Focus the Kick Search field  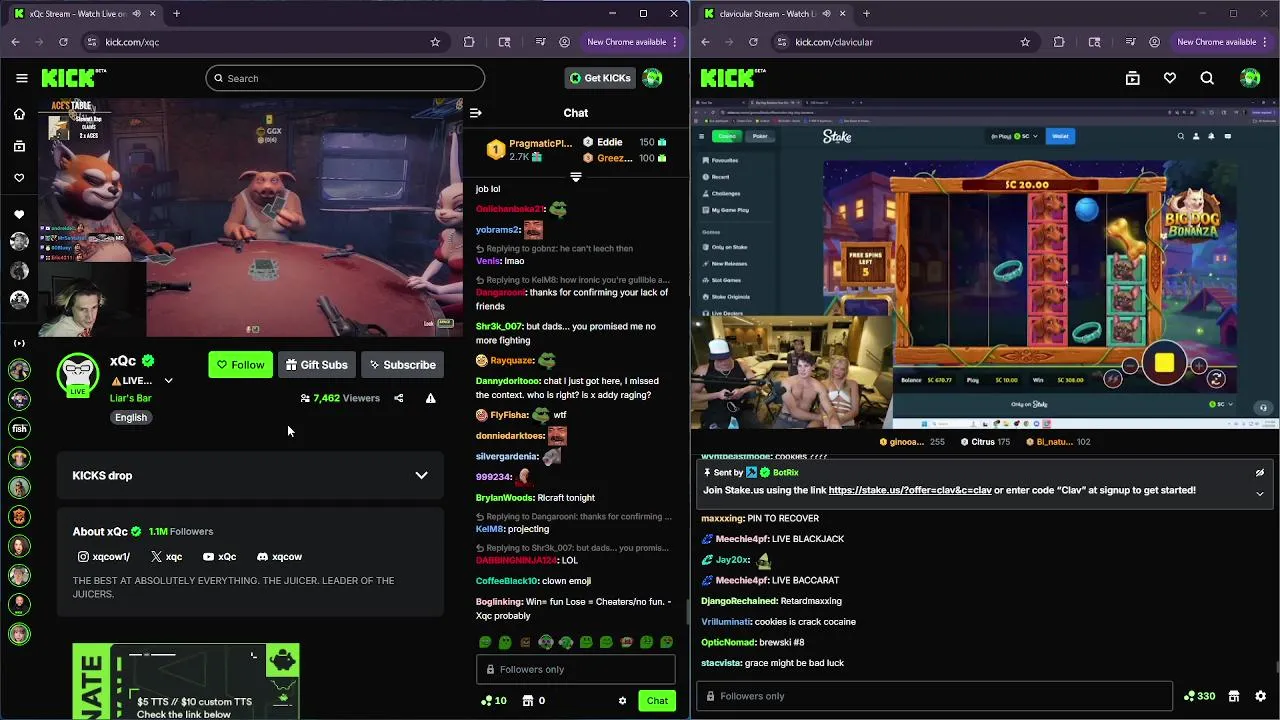point(345,78)
